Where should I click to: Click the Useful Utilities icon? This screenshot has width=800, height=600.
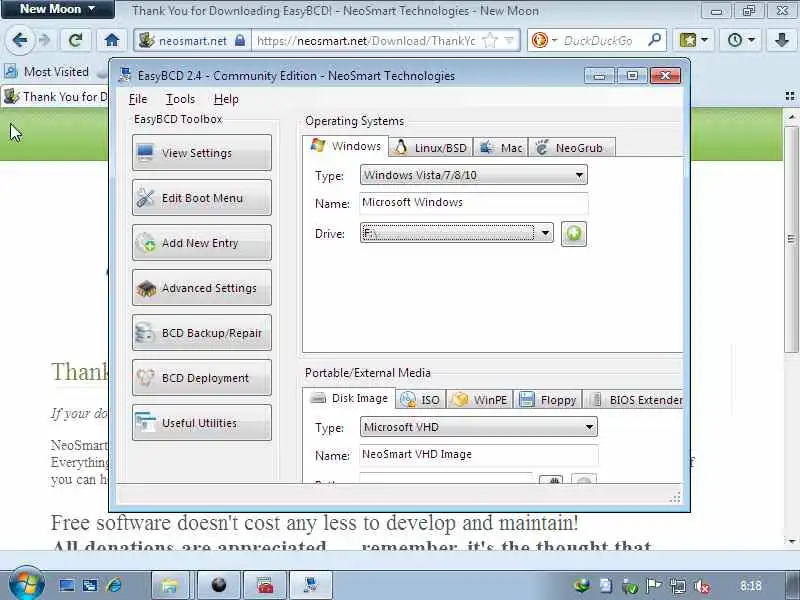[146, 422]
